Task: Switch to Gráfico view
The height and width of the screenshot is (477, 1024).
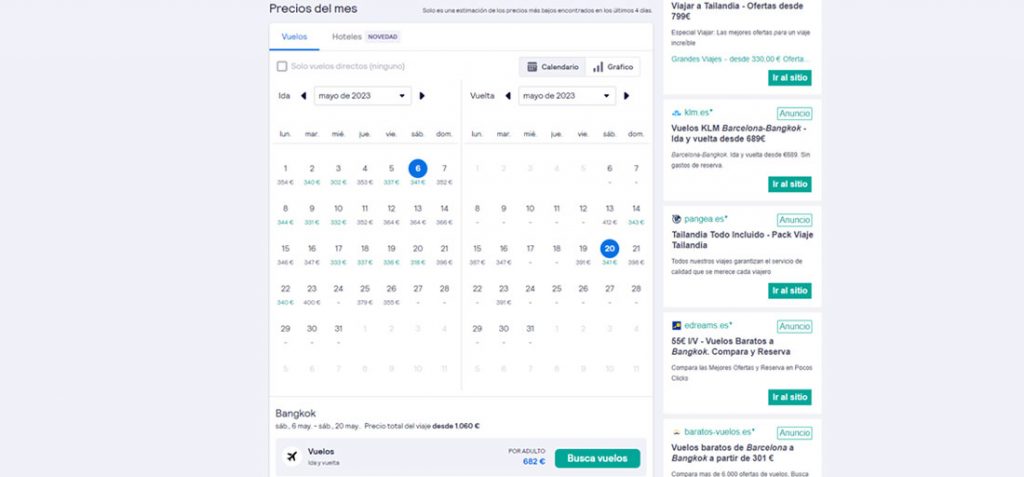Action: pos(613,67)
